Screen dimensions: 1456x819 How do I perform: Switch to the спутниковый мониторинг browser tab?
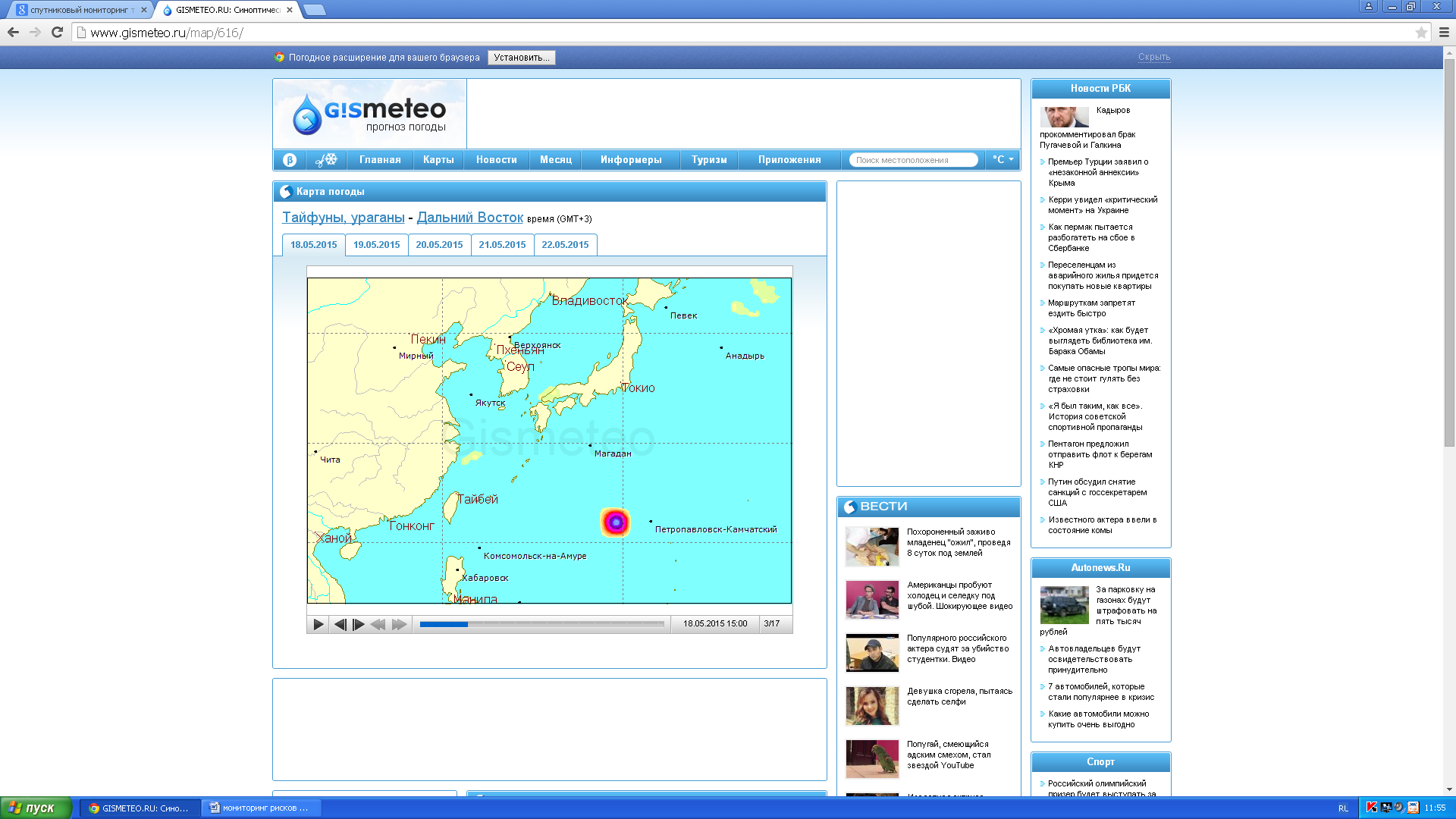coord(80,10)
